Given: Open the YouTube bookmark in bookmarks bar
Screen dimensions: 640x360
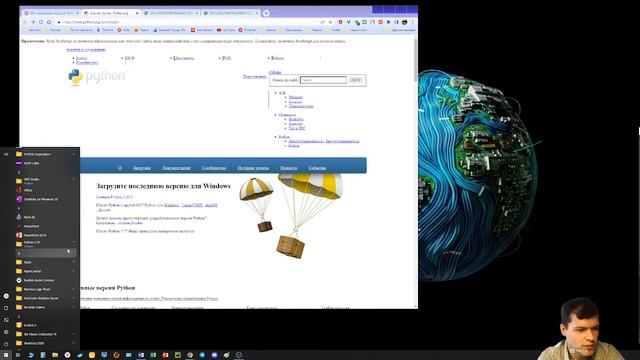Looking at the screenshot, I should (226, 30).
